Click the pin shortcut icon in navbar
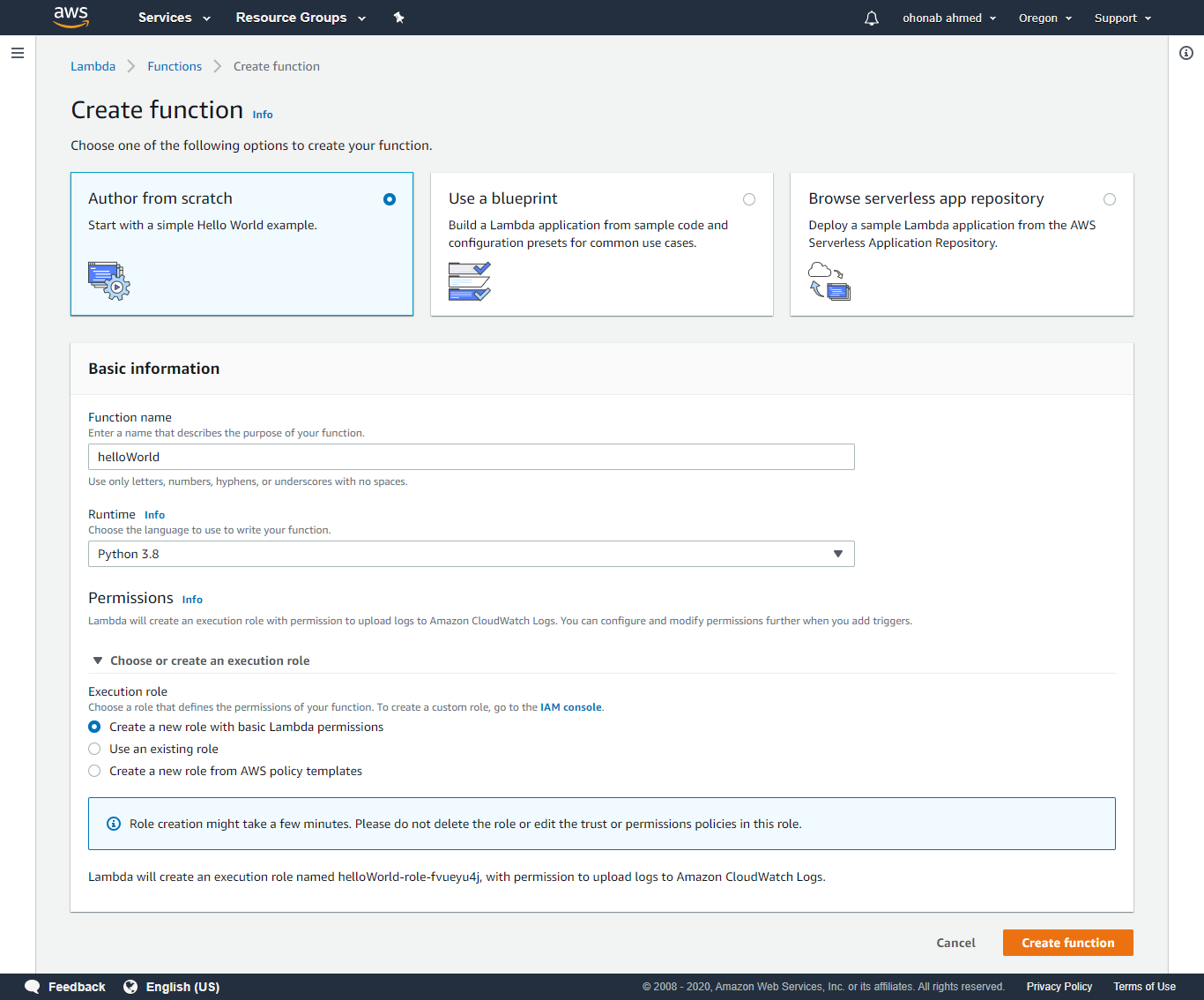The width and height of the screenshot is (1204, 1000). tap(398, 18)
